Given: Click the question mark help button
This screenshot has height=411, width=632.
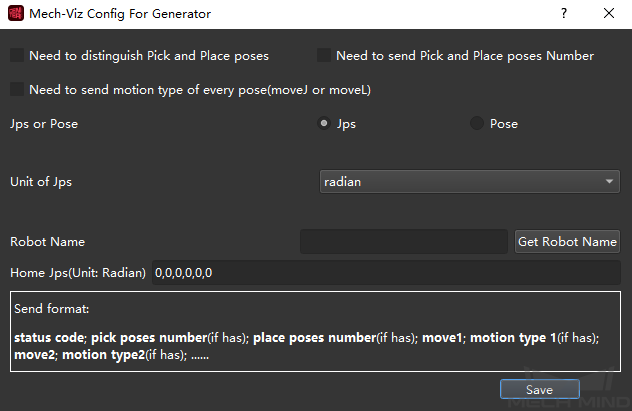Looking at the screenshot, I should (x=564, y=14).
